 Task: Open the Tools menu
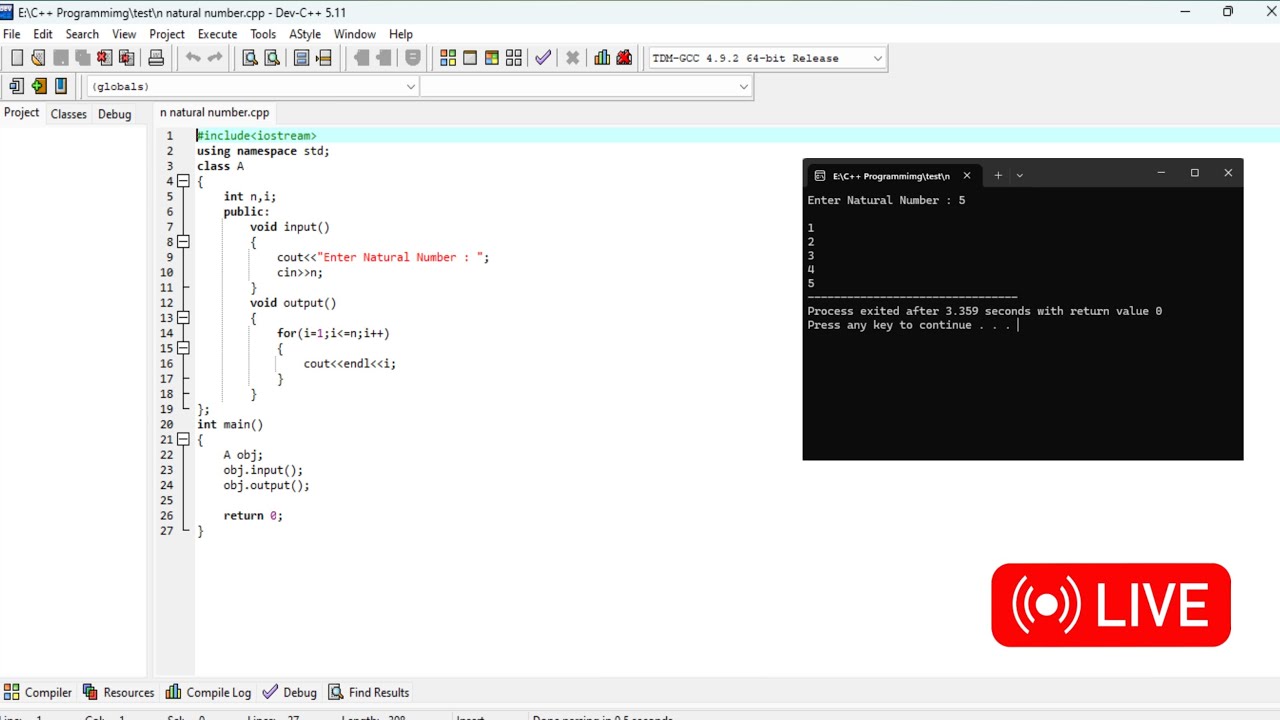tap(263, 34)
